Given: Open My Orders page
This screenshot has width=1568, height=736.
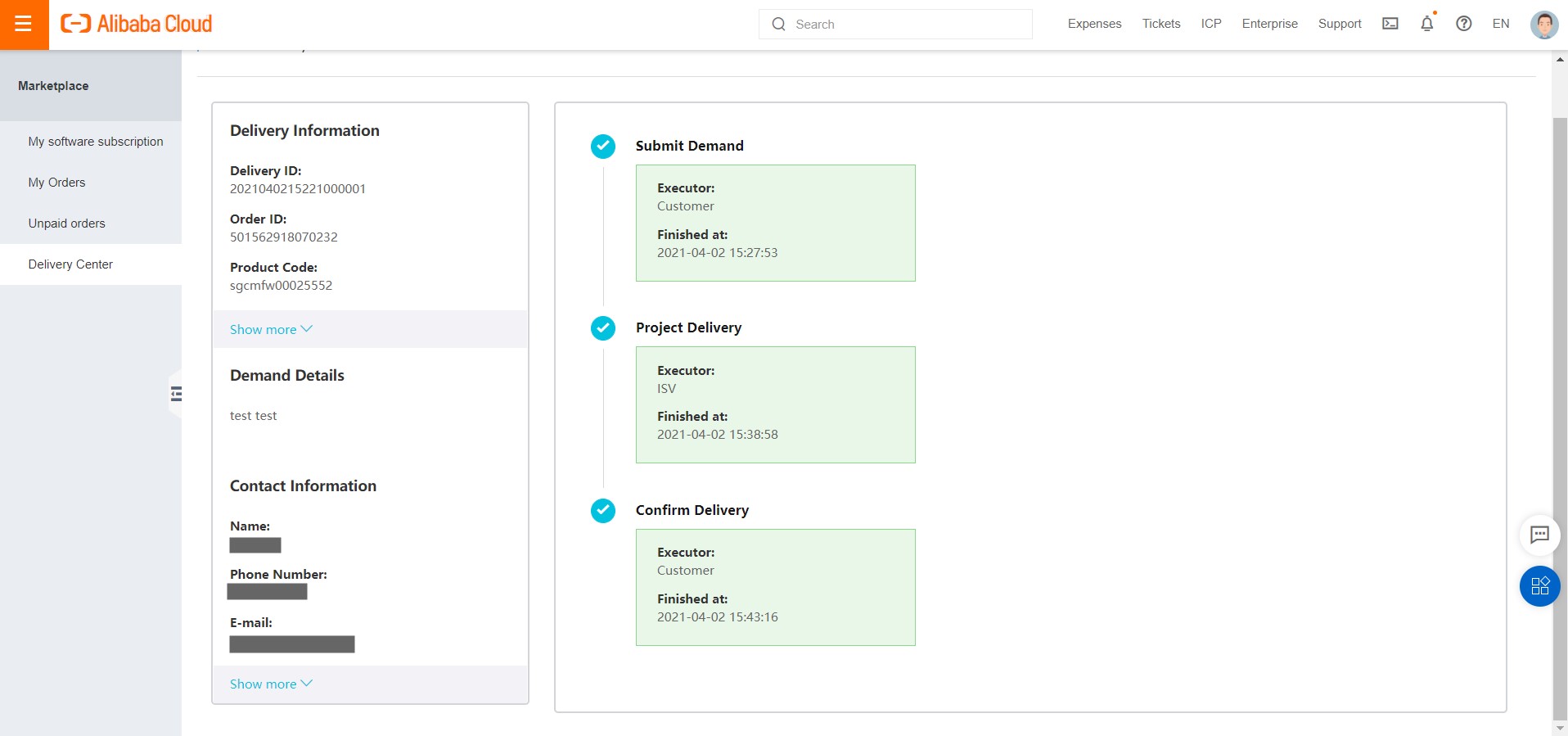Looking at the screenshot, I should 56,183.
